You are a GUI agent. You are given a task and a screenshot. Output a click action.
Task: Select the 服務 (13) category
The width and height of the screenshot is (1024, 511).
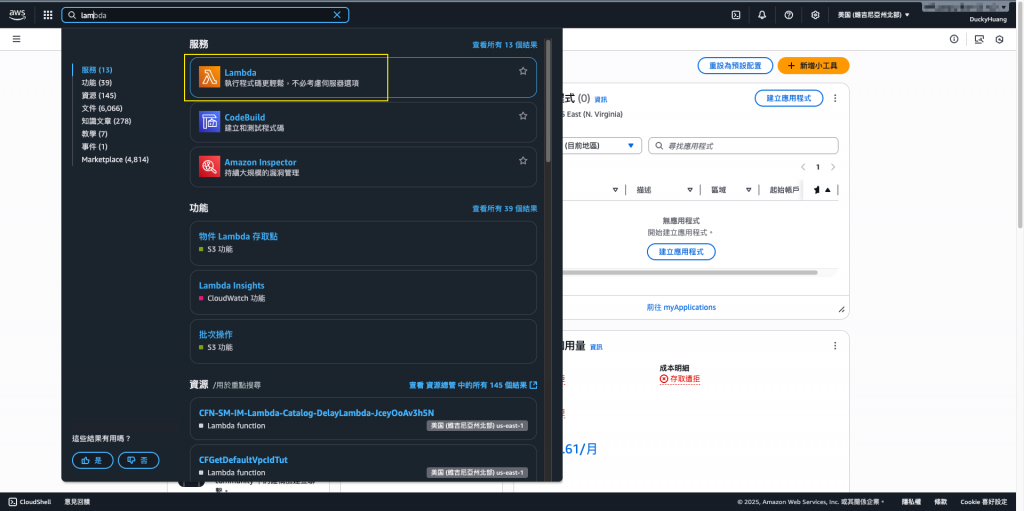click(x=97, y=70)
